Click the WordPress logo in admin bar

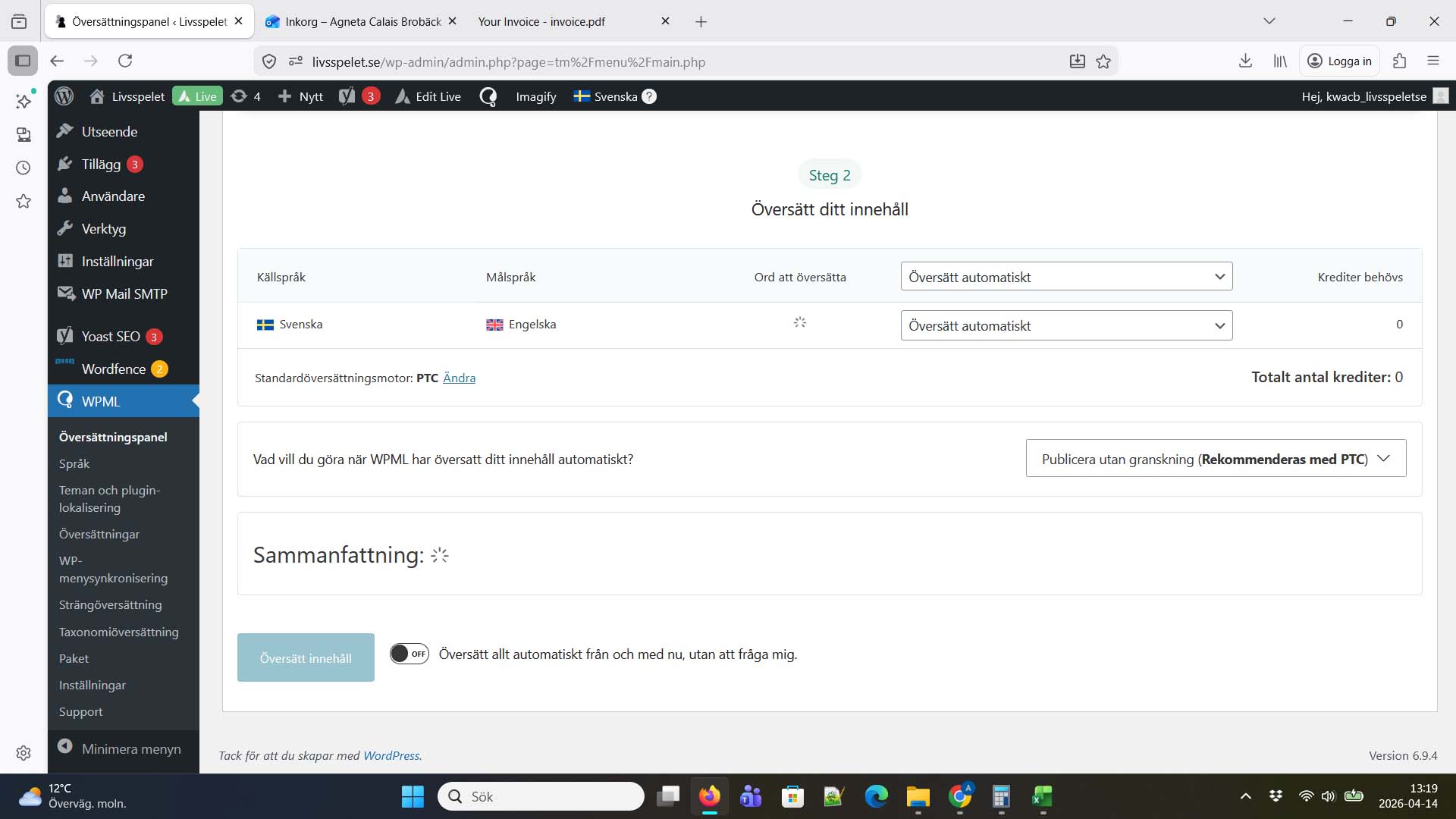[64, 96]
